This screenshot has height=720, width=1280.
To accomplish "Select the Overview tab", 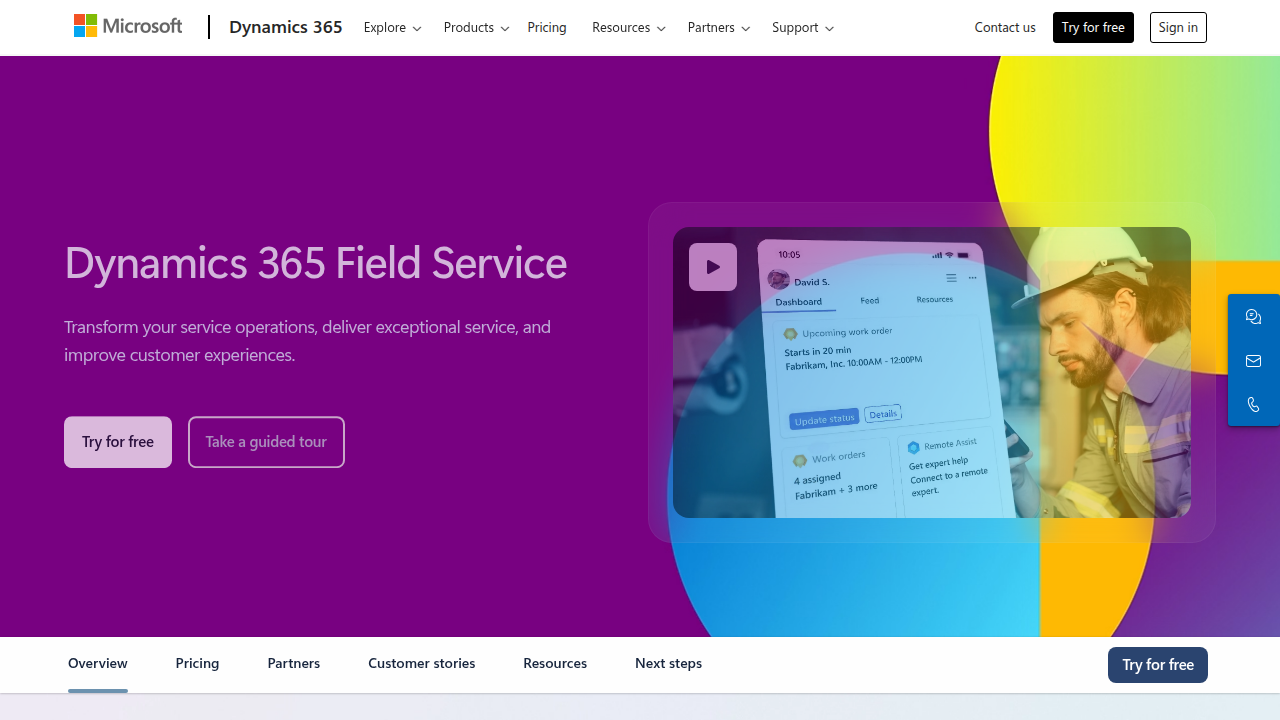I will (98, 664).
